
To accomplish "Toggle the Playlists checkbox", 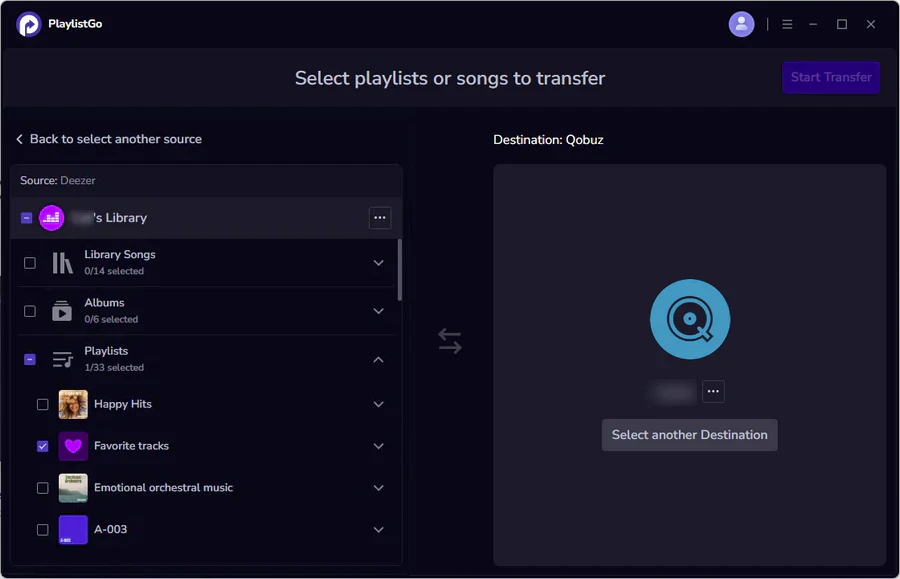I will [30, 359].
